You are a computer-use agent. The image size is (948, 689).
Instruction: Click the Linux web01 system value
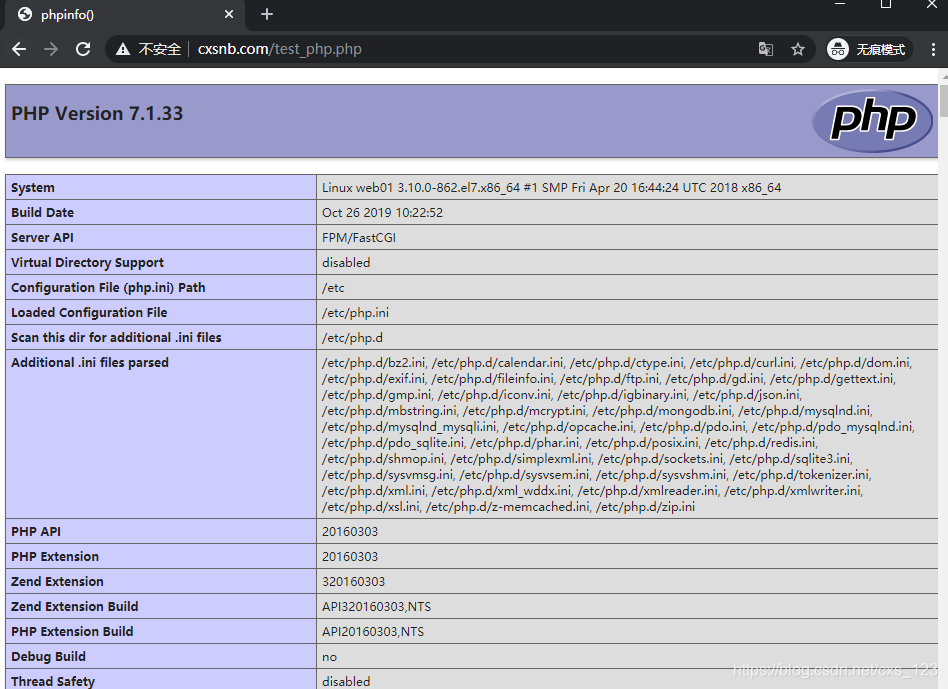click(551, 188)
